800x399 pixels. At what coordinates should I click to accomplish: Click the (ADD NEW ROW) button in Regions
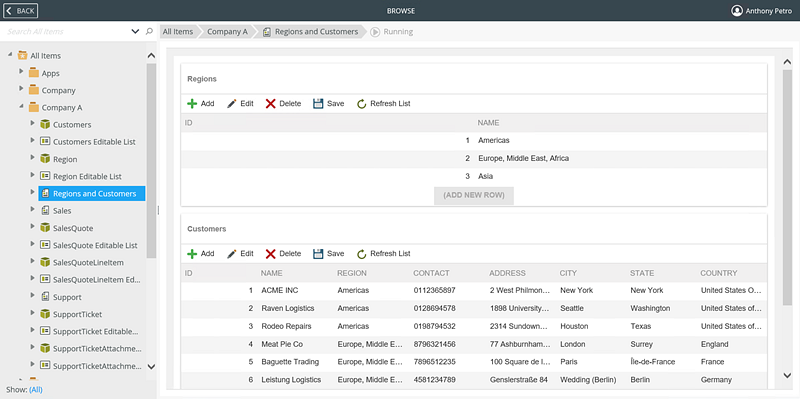click(474, 195)
